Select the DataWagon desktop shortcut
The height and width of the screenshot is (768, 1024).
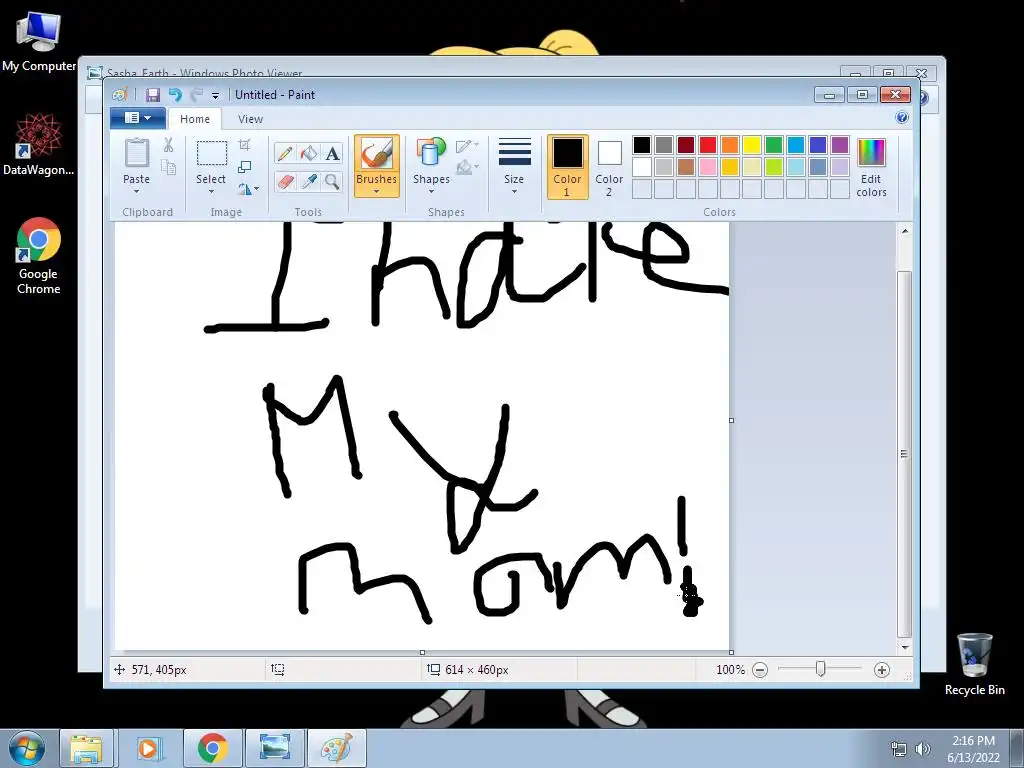(39, 144)
